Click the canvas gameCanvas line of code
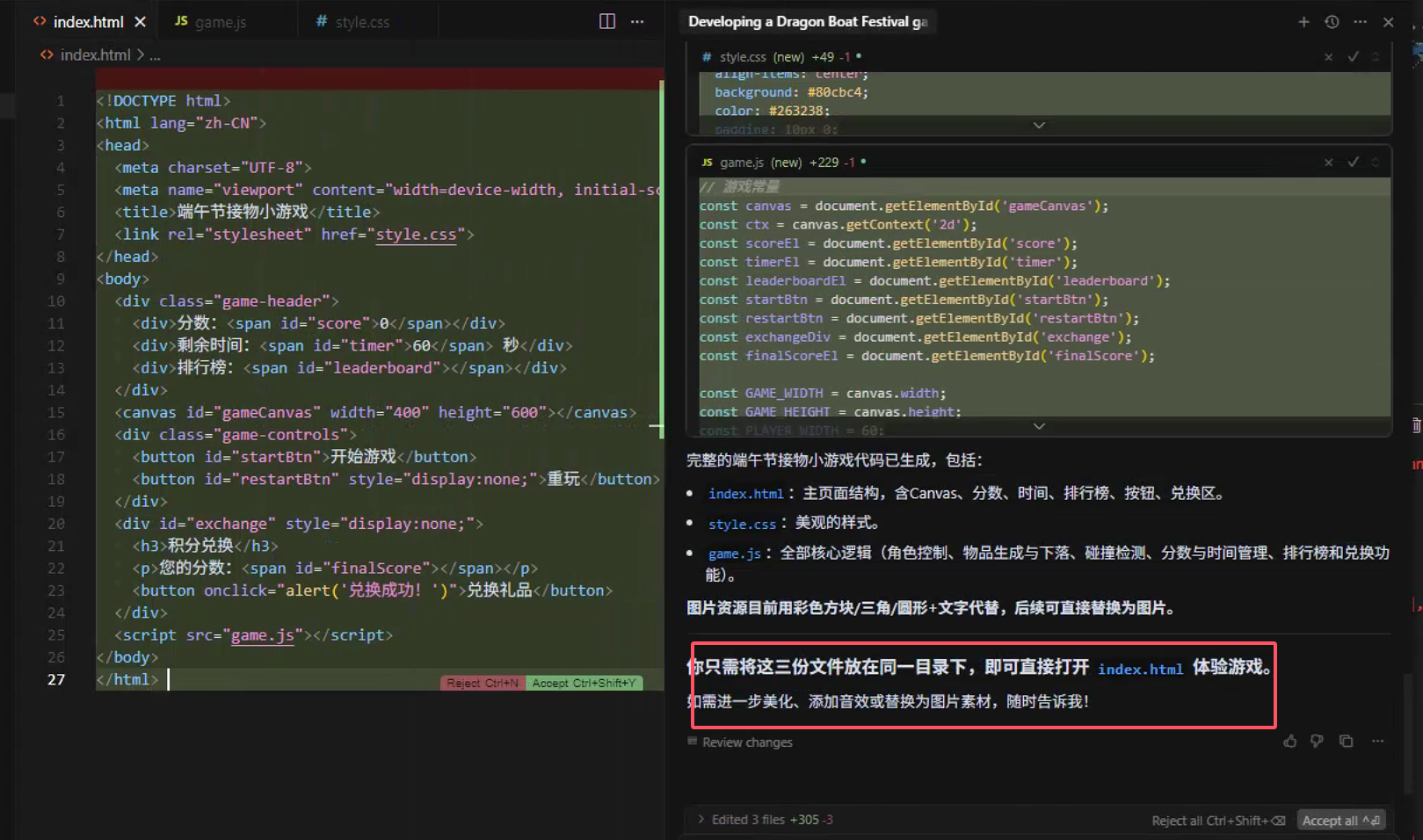 pyautogui.click(x=375, y=413)
